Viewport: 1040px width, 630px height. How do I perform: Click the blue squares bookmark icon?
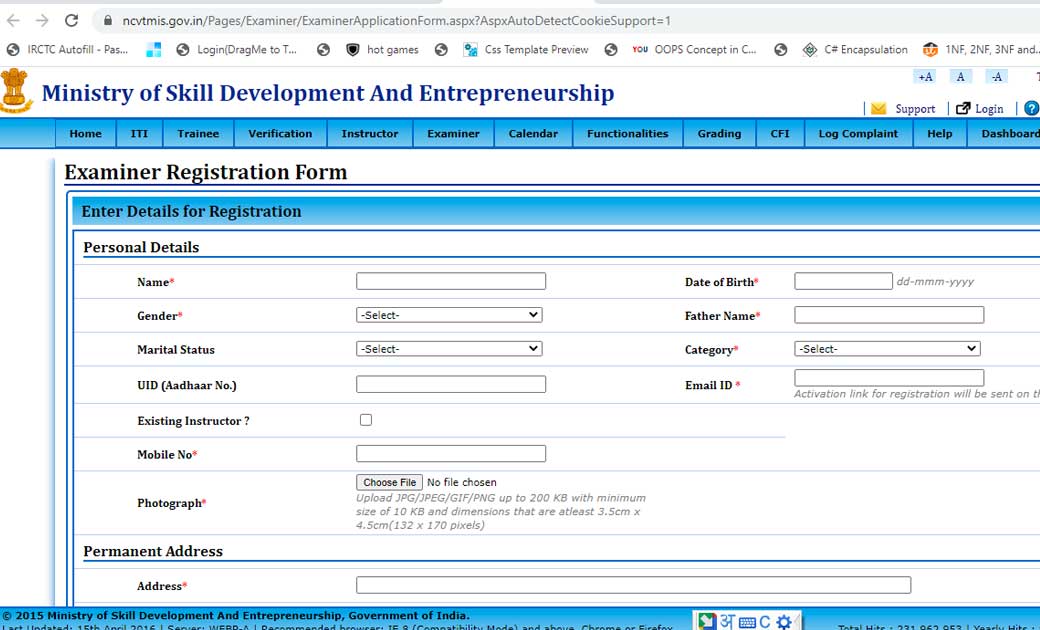(x=154, y=50)
